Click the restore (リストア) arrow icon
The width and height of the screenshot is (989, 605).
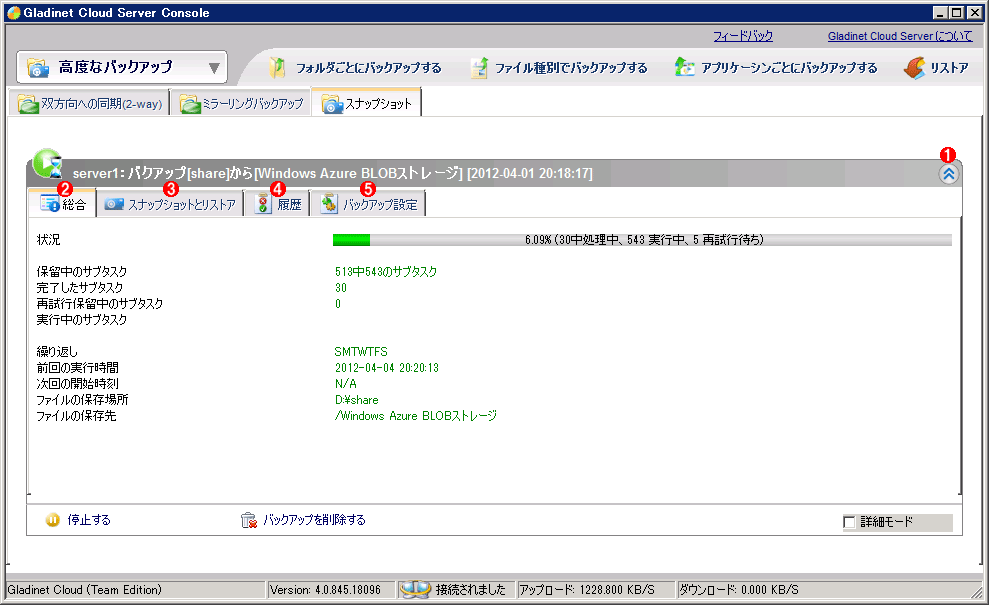(x=915, y=68)
